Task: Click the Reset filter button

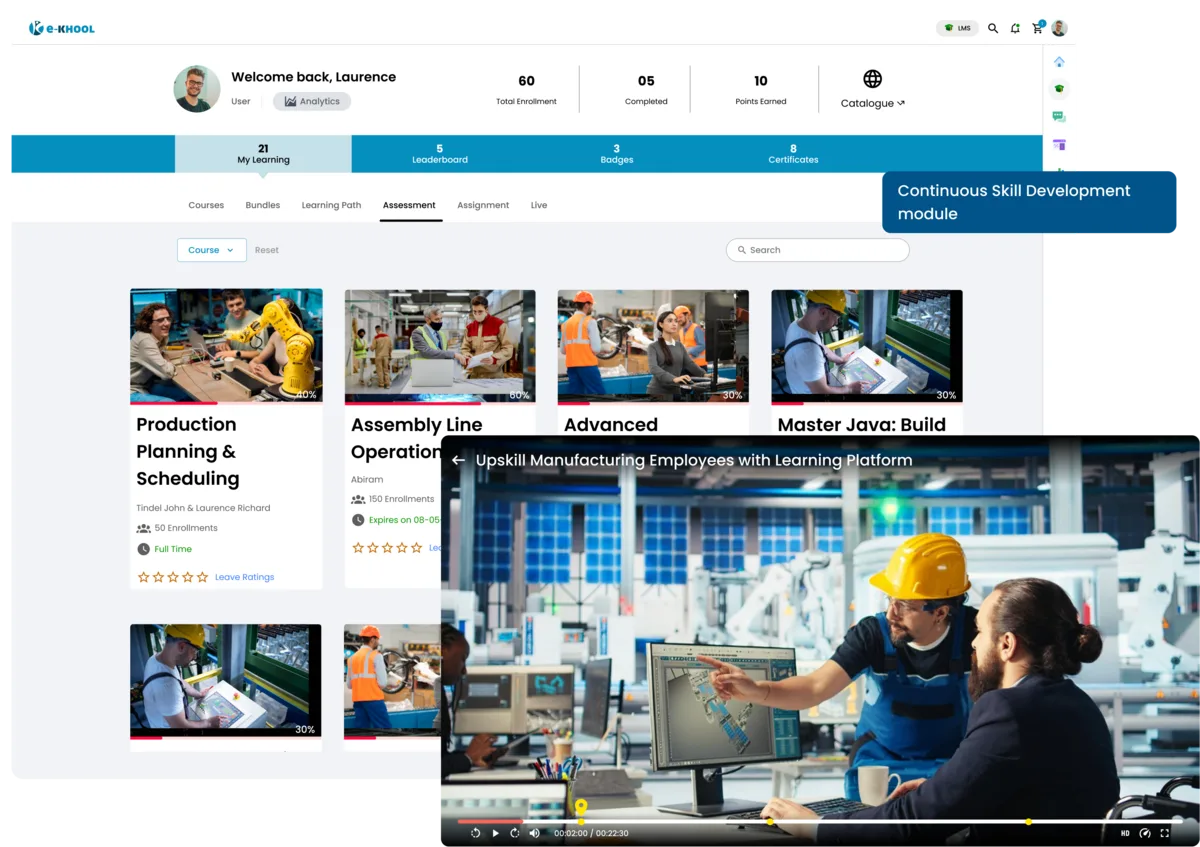Action: pyautogui.click(x=266, y=250)
